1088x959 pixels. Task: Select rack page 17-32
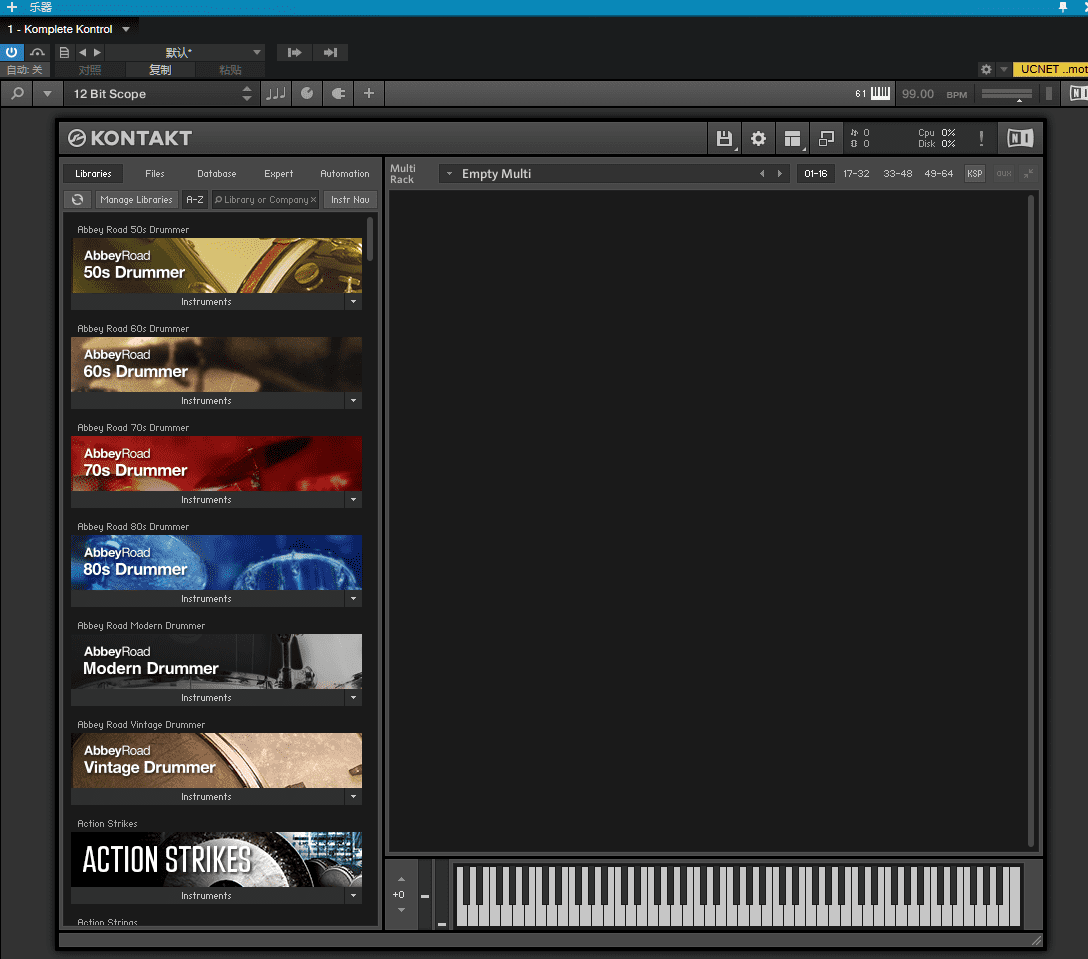tap(856, 173)
